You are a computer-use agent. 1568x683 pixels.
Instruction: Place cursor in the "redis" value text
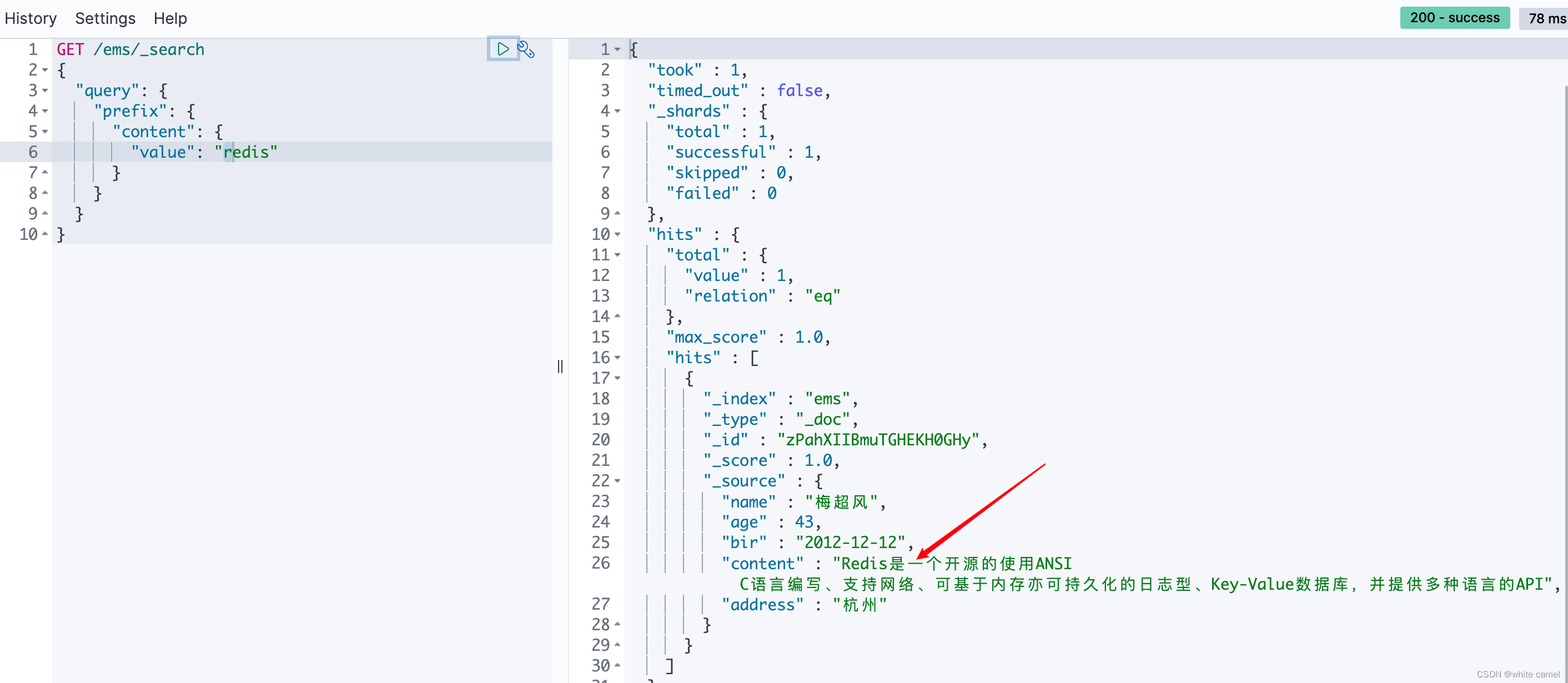click(x=246, y=152)
